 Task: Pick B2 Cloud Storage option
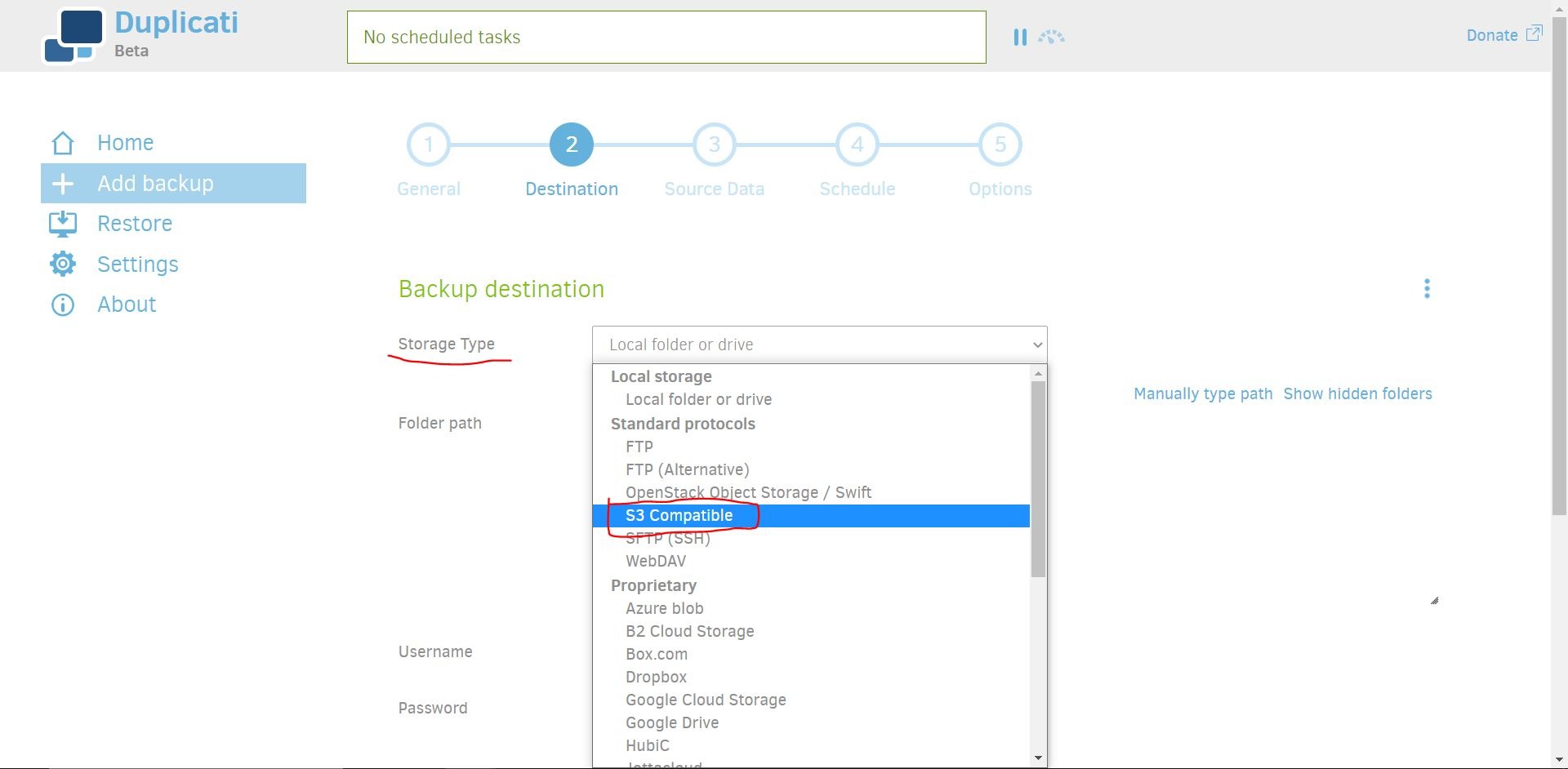811,631
